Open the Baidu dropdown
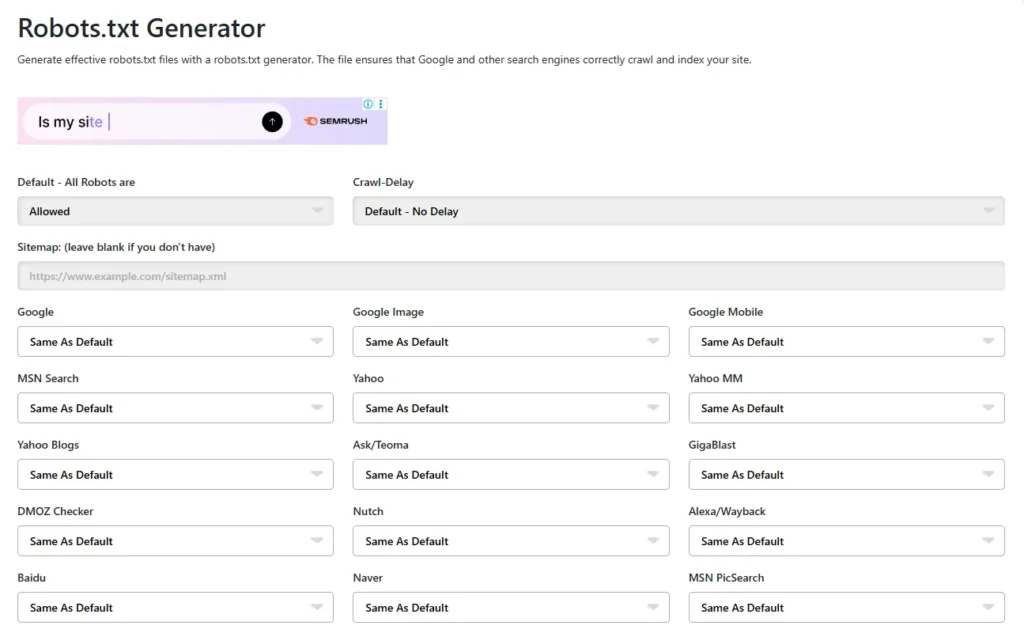This screenshot has height=633, width=1024. tap(175, 607)
